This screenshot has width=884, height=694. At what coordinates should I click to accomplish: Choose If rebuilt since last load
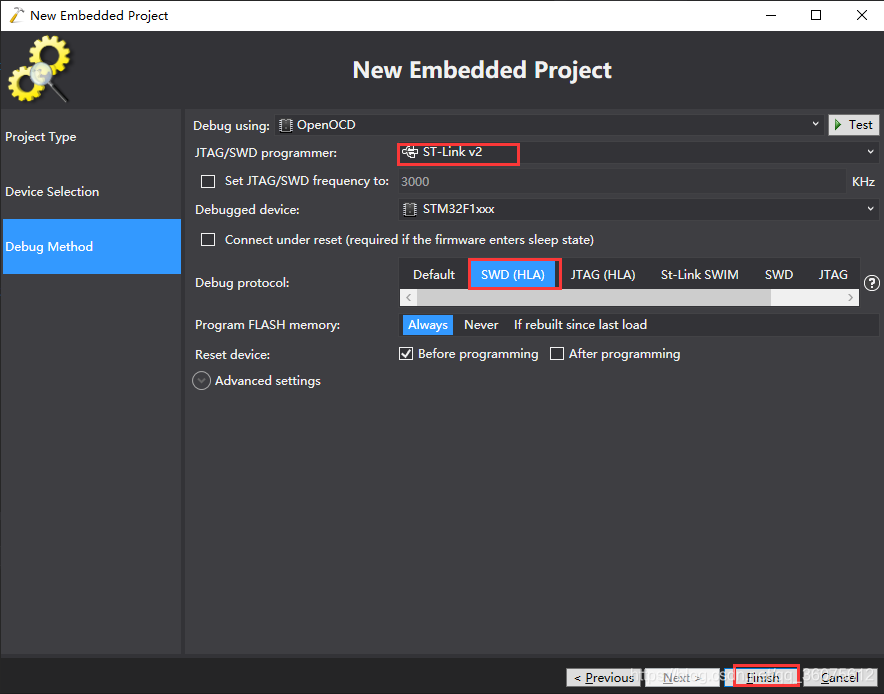click(x=580, y=325)
